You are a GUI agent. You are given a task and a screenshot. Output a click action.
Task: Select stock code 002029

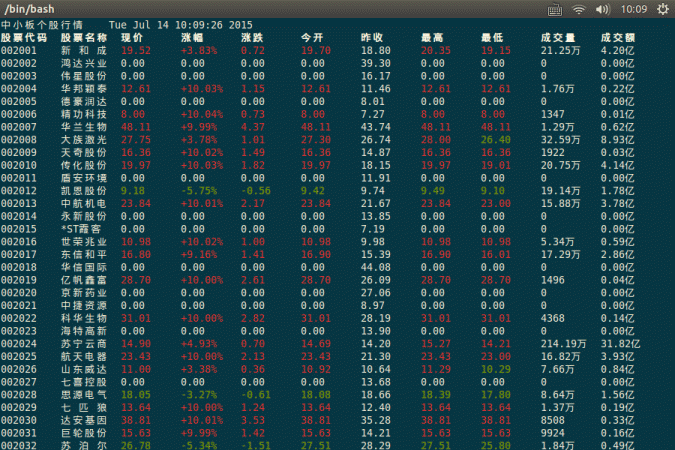19,407
